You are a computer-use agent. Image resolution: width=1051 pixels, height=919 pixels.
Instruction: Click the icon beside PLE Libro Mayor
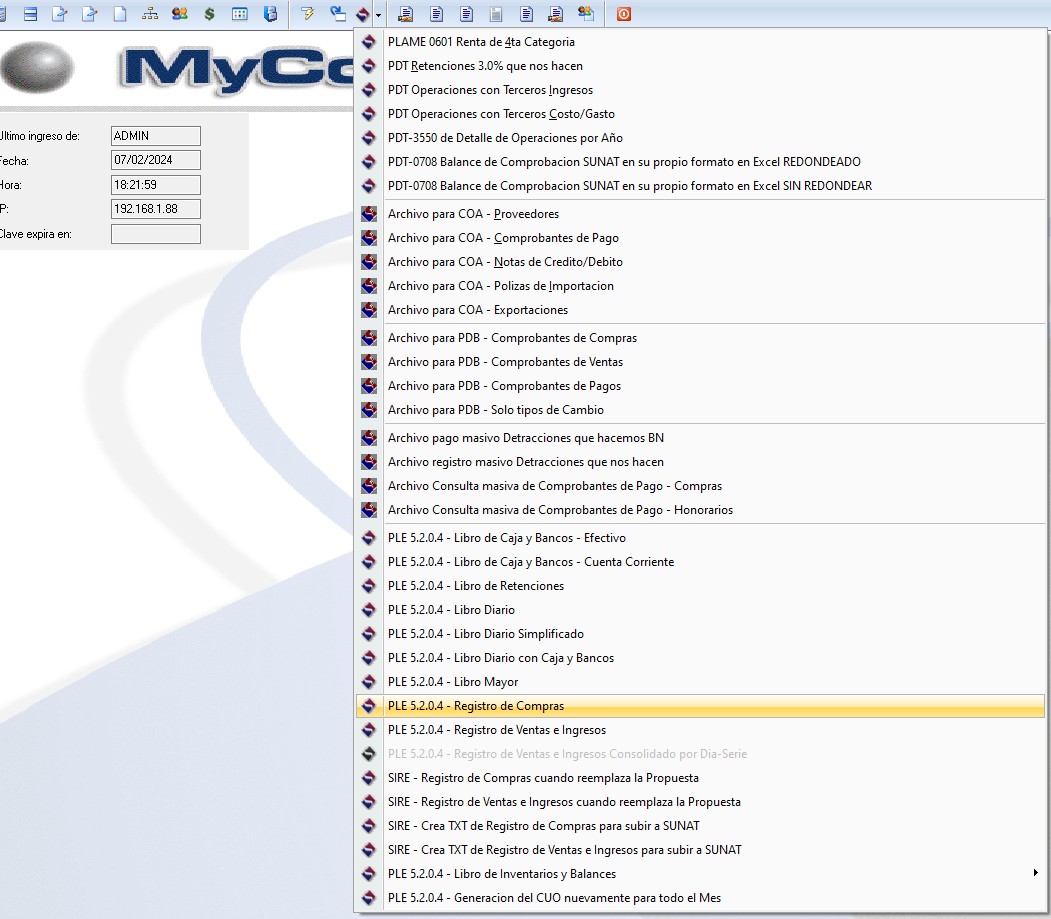tap(369, 682)
